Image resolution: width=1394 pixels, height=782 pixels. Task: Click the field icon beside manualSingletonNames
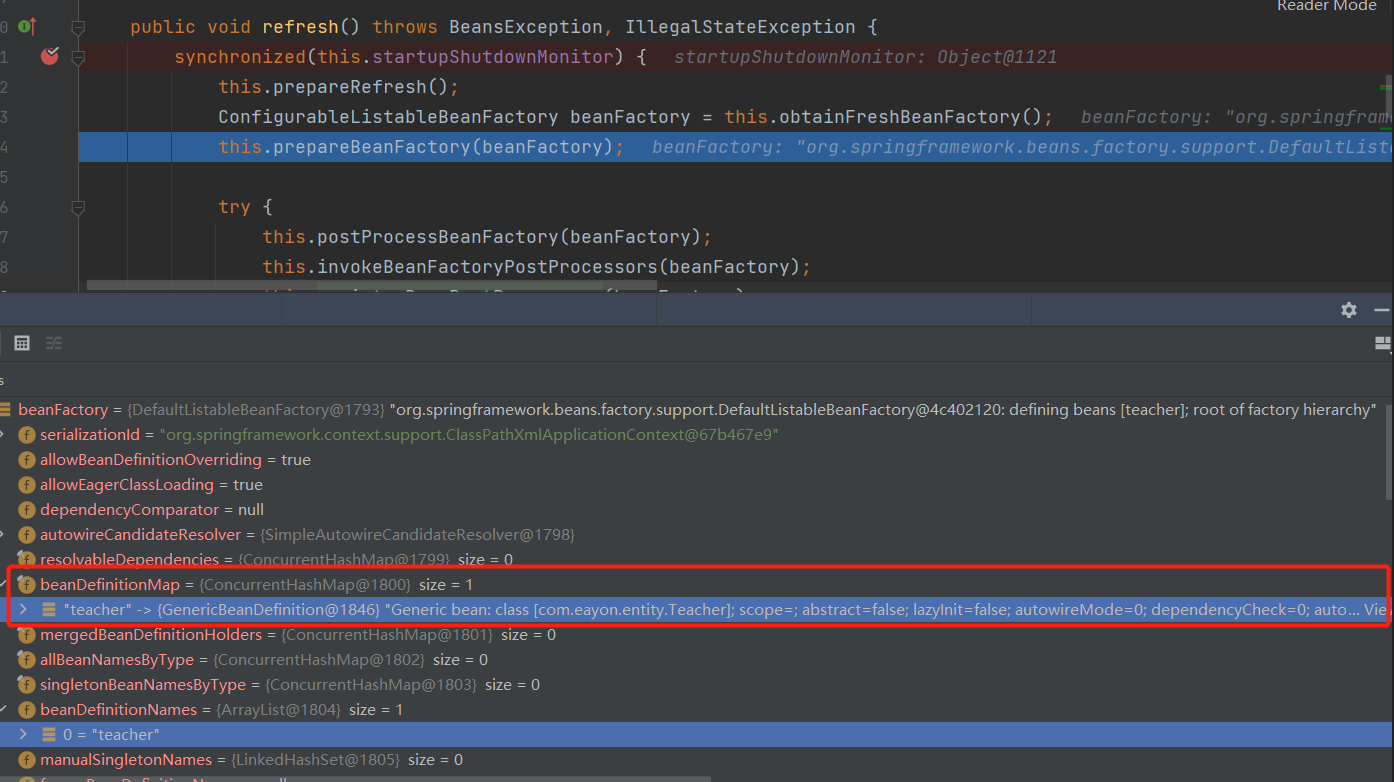coord(27,760)
